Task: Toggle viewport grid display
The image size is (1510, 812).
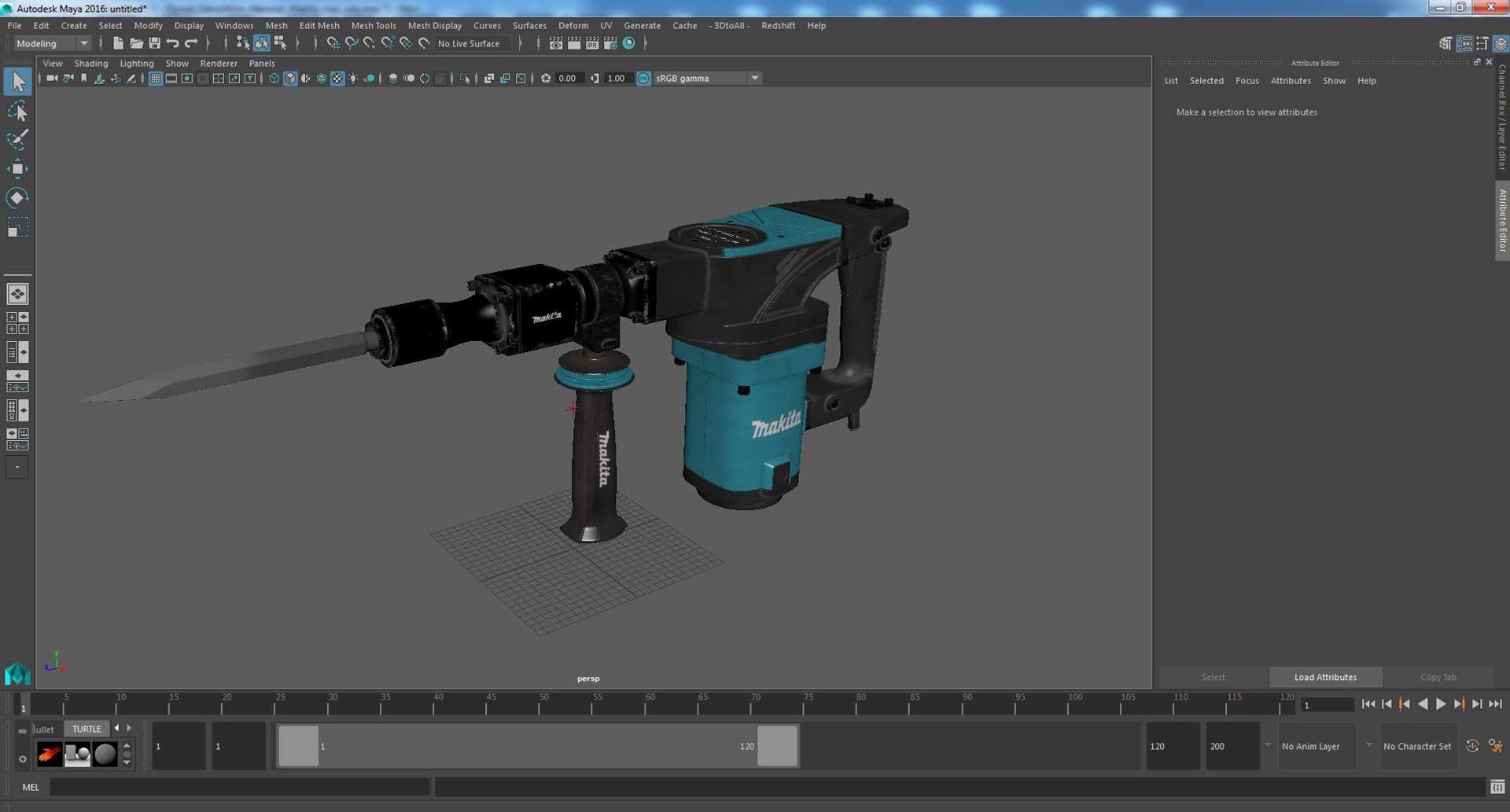Action: click(x=155, y=79)
